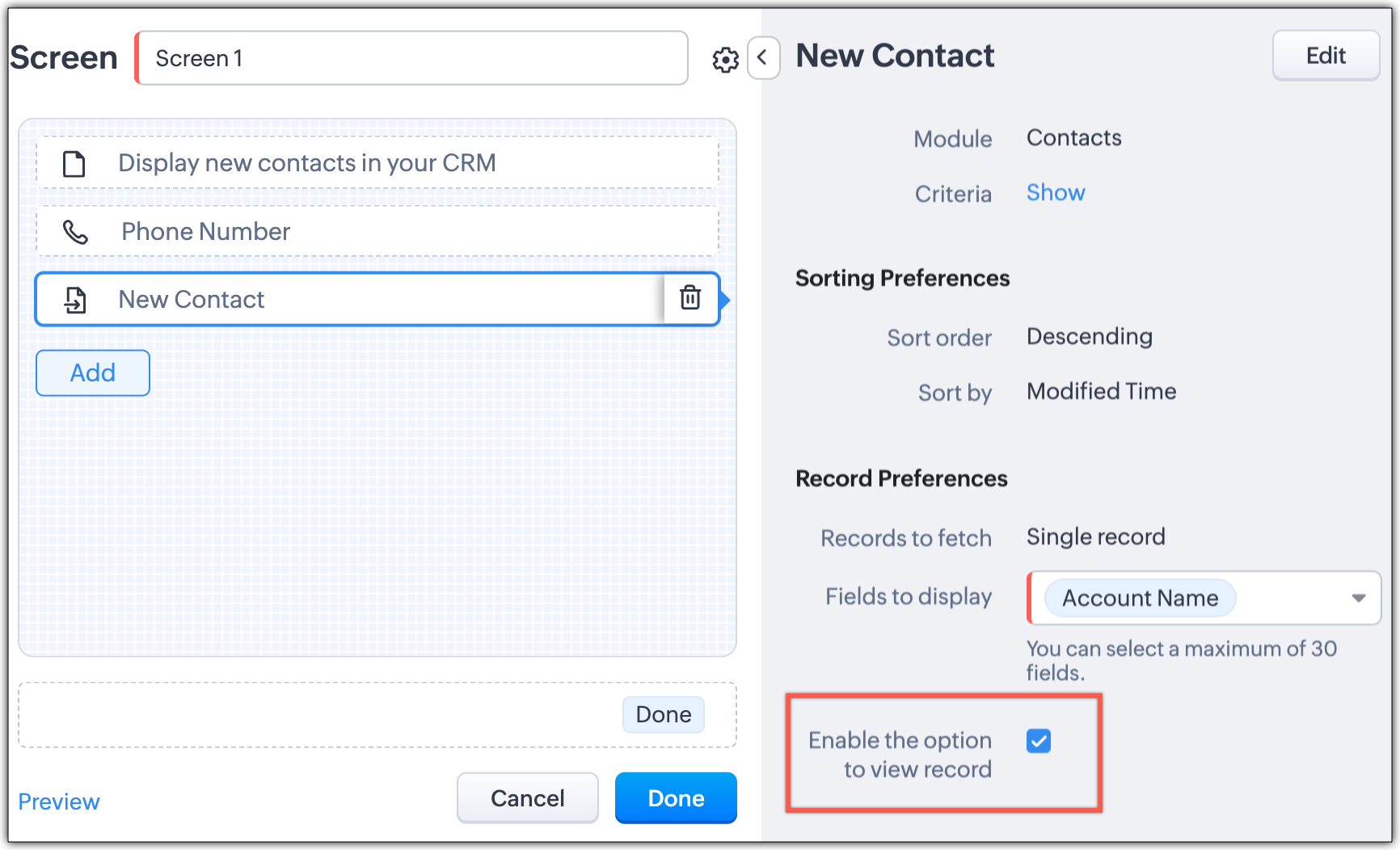Collapse the panel with the back chevron

coord(762,58)
